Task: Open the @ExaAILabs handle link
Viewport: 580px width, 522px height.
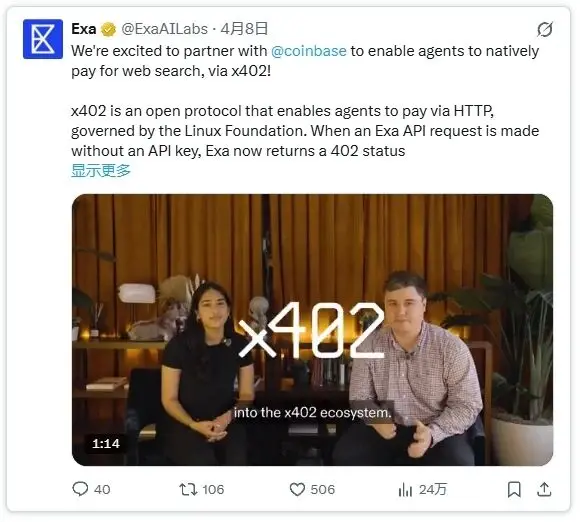Action: tap(165, 29)
